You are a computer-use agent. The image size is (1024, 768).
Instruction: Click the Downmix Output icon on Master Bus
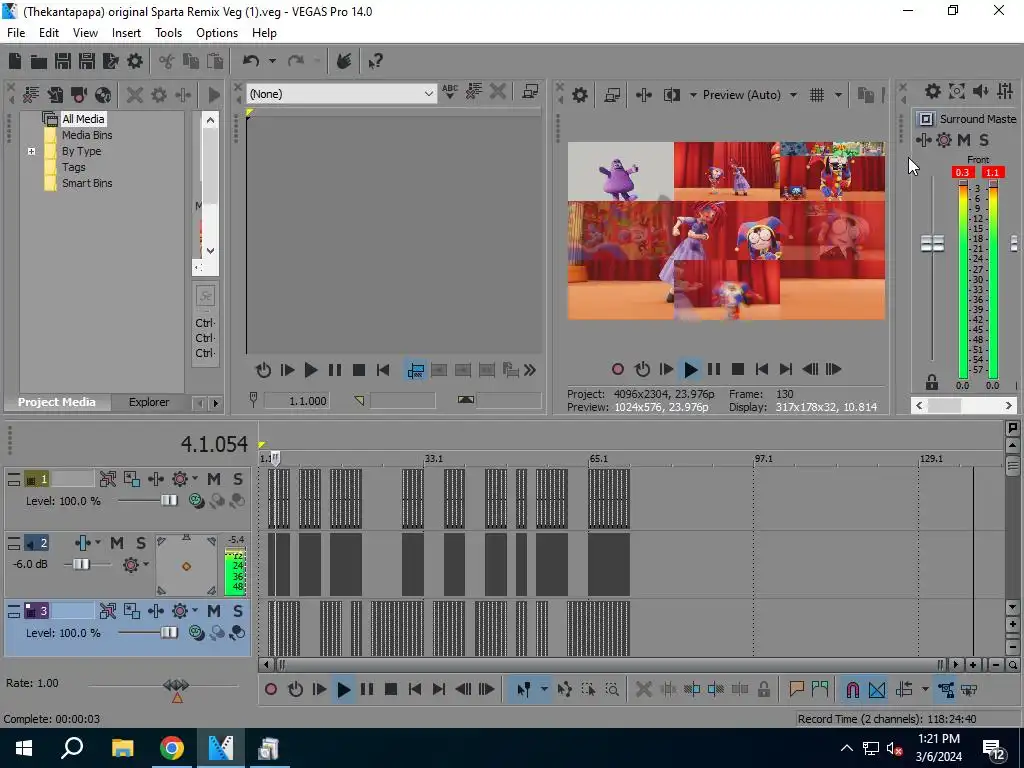(957, 91)
